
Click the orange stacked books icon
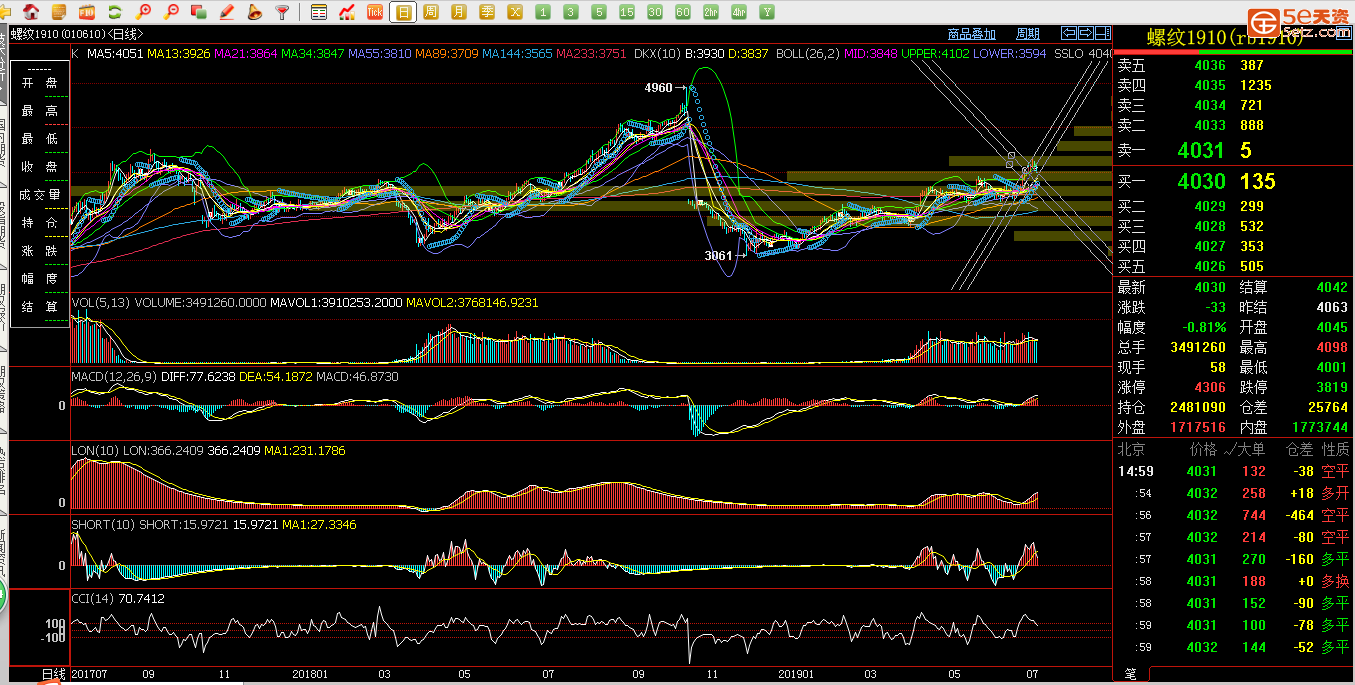59,12
